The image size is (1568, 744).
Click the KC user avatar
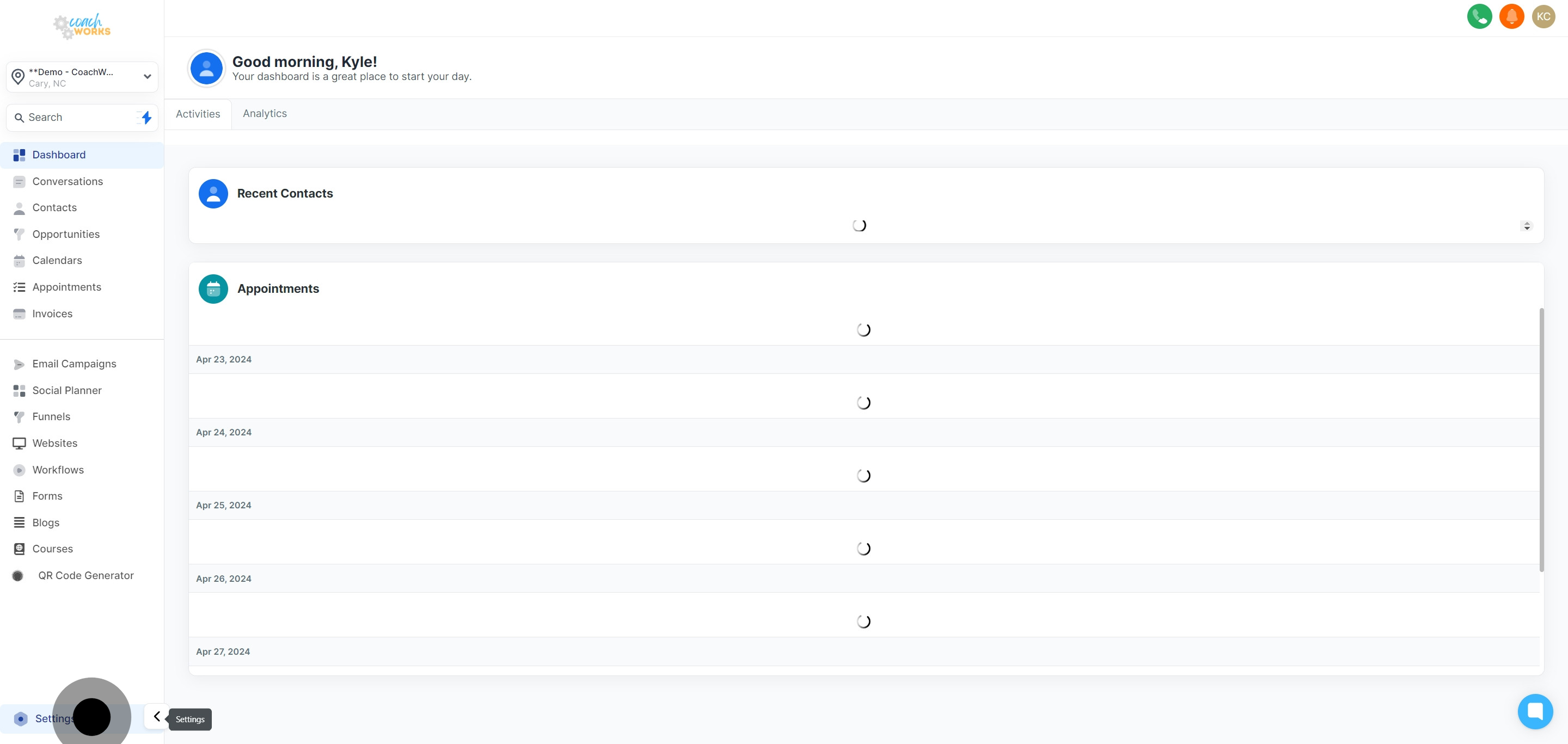click(x=1543, y=16)
